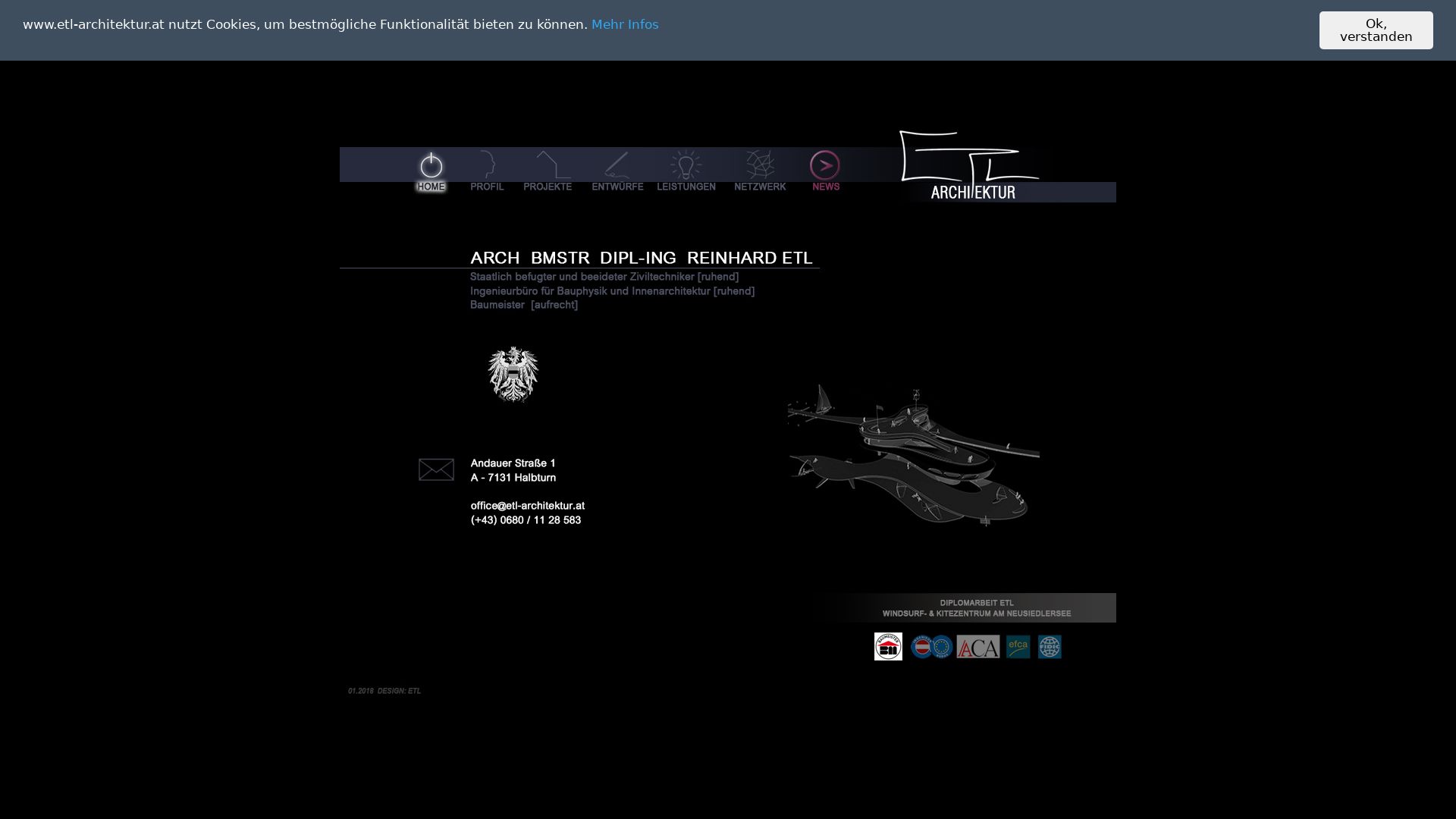Click Ingenieurbüro für Bauphysik und Innenarchitektur line

pos(612,291)
